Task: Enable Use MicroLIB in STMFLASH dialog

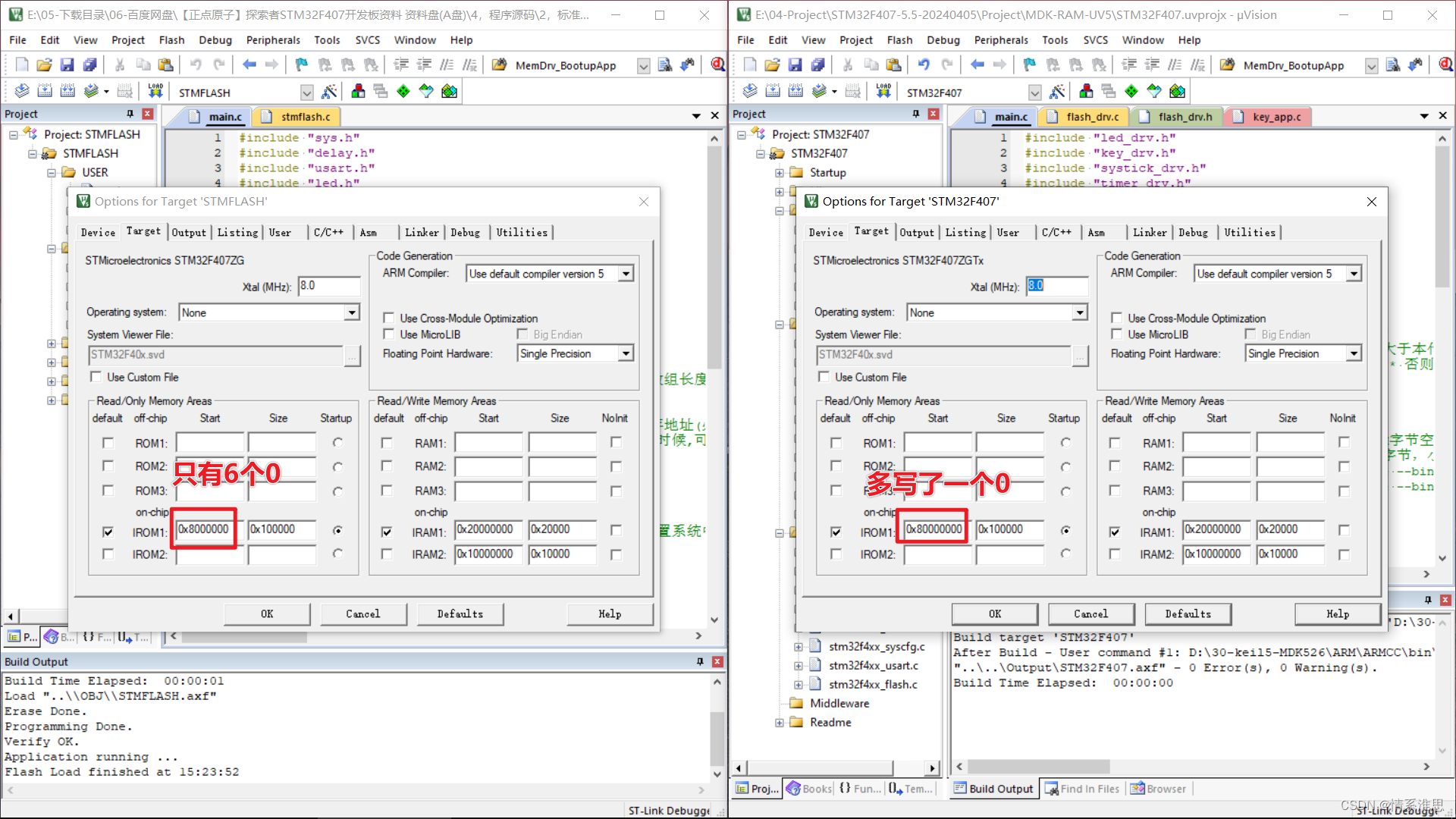Action: click(x=388, y=334)
